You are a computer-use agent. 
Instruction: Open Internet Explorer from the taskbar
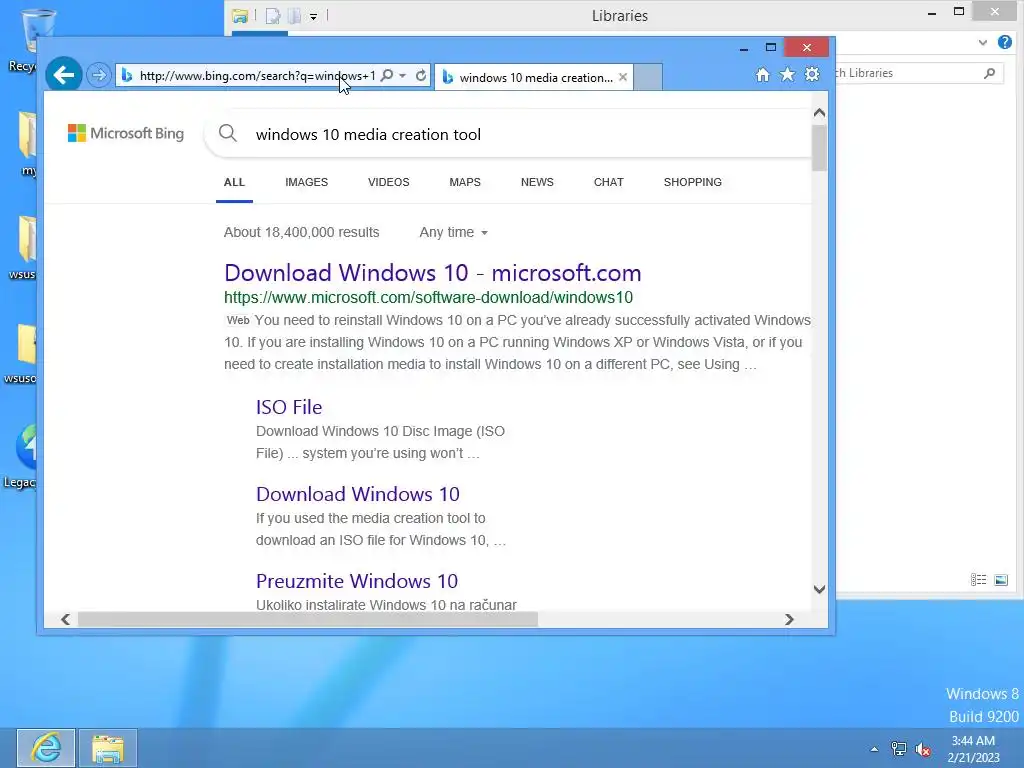46,748
